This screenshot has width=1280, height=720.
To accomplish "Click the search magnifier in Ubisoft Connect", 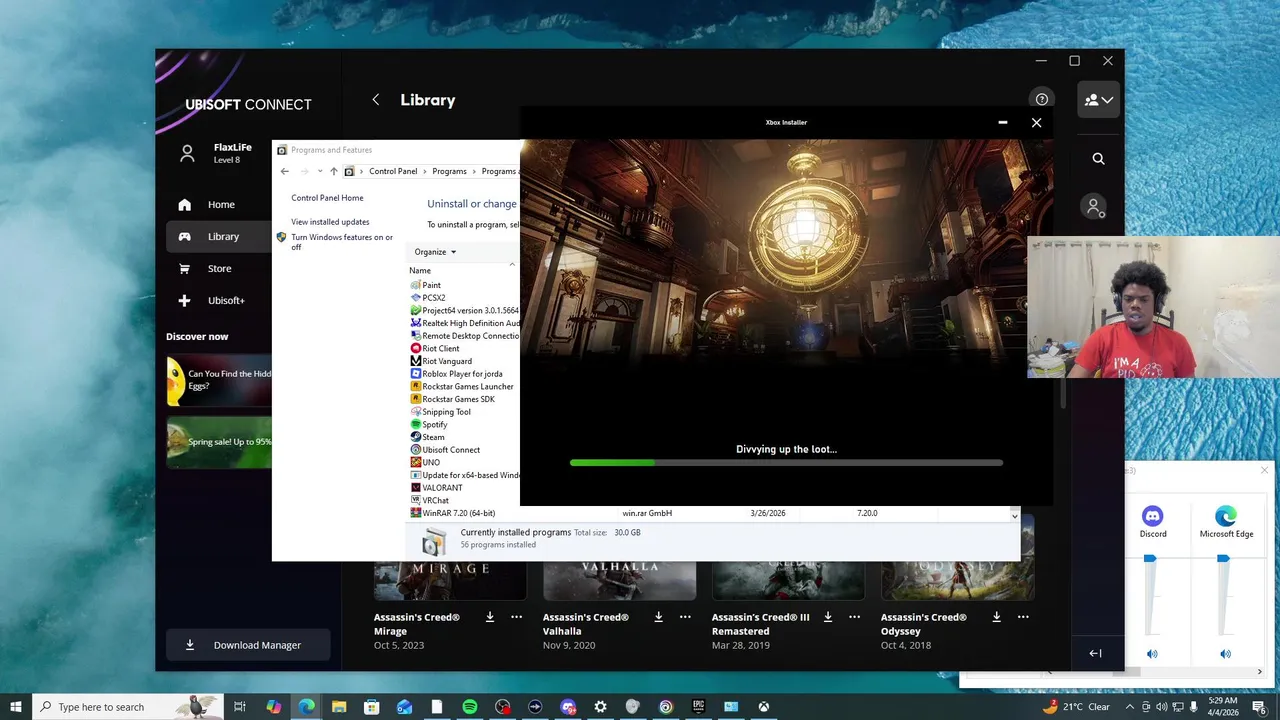I will 1098,158.
